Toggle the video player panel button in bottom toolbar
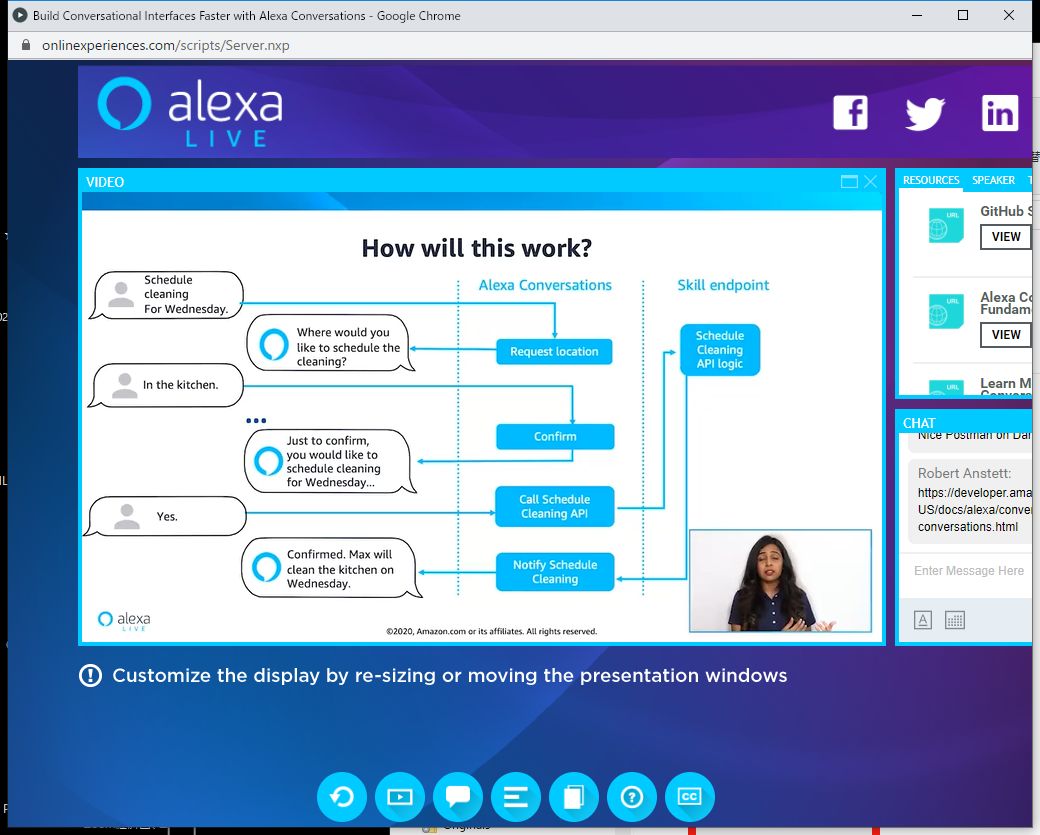This screenshot has width=1040, height=835. click(400, 797)
